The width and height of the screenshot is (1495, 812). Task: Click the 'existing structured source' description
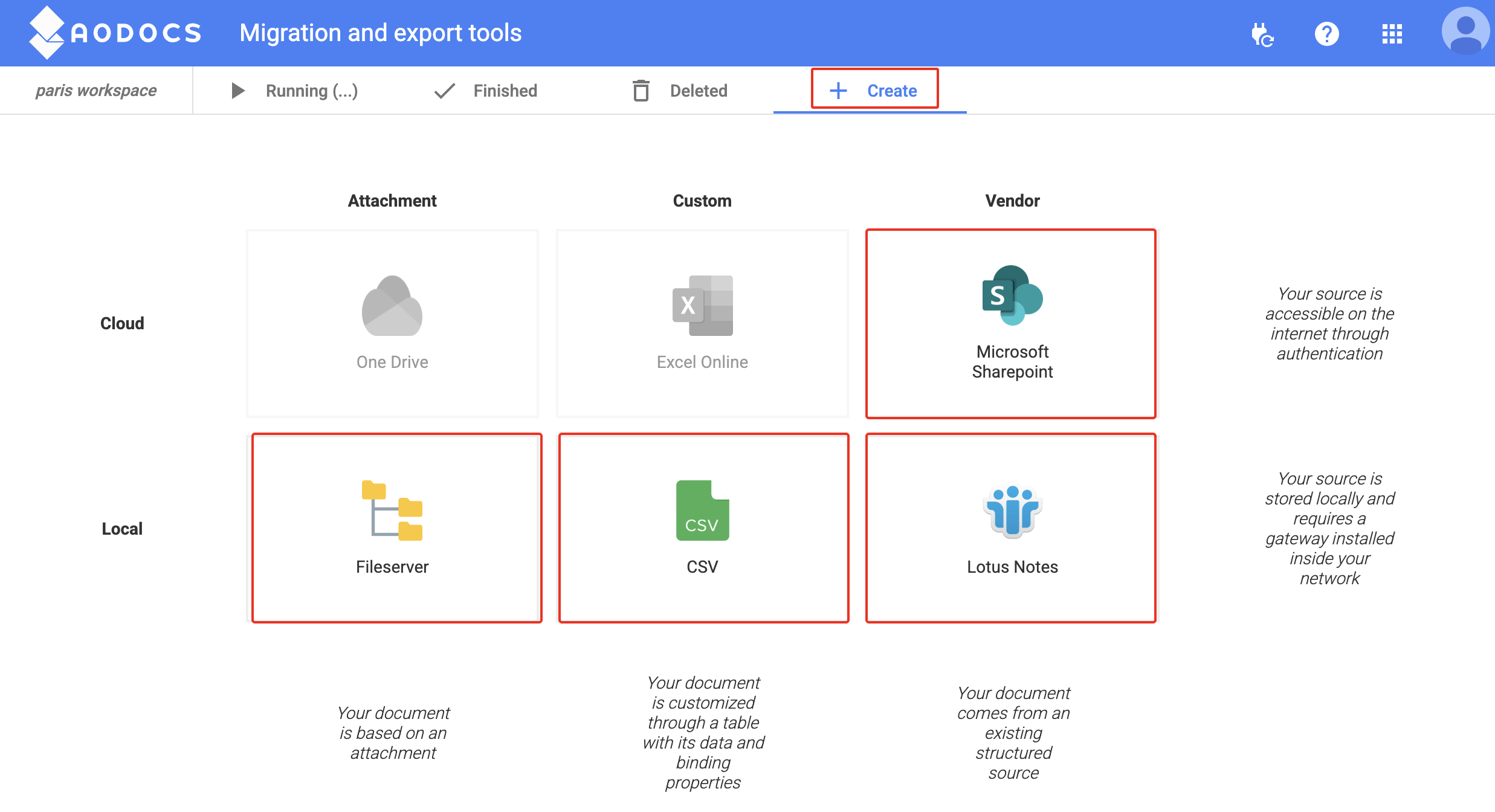point(1014,733)
